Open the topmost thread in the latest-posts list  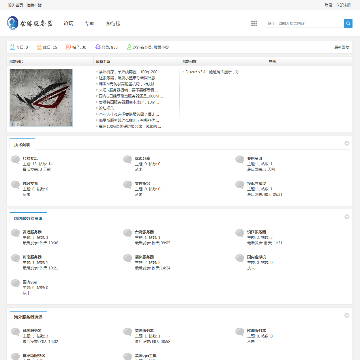coord(128,72)
